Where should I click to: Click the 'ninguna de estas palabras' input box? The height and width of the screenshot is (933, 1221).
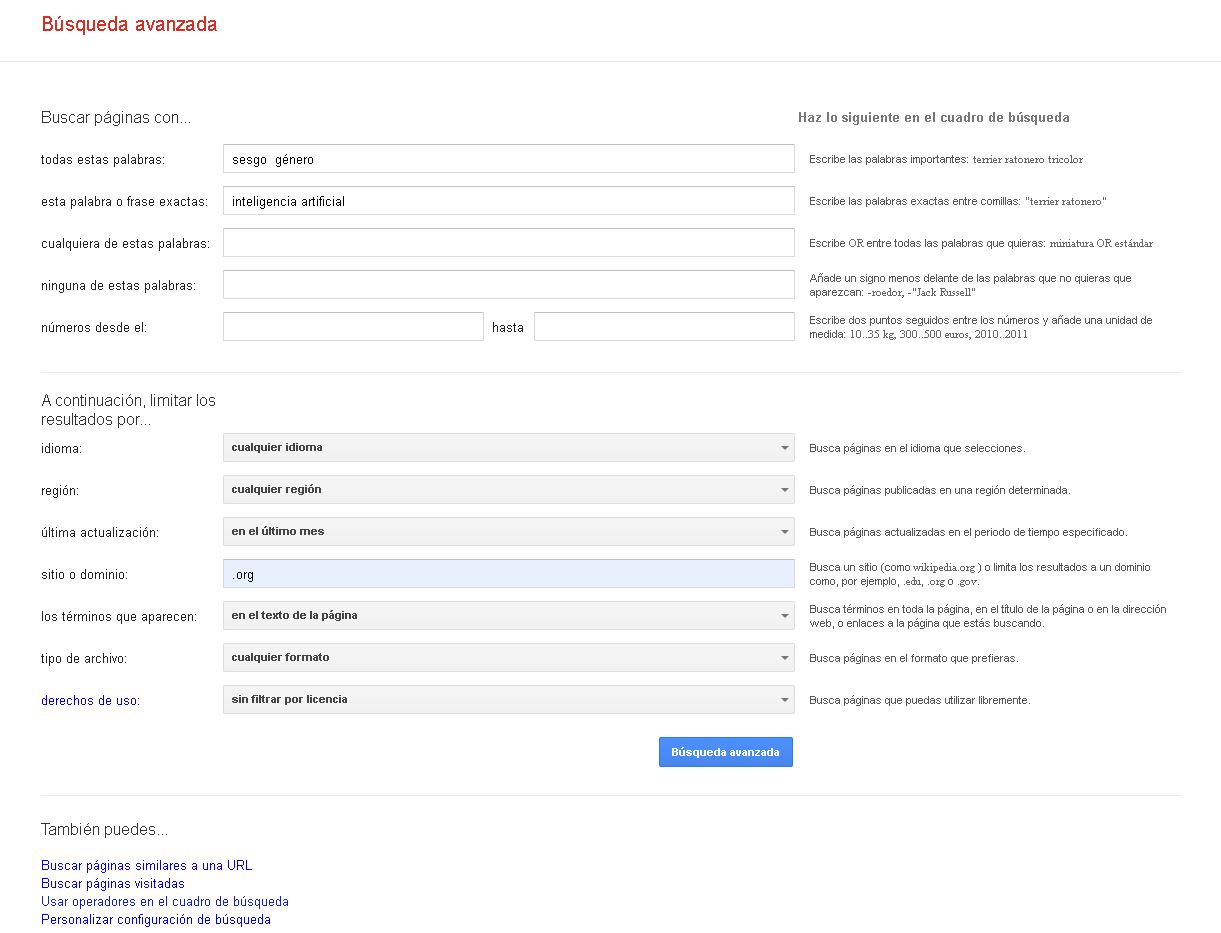point(508,285)
